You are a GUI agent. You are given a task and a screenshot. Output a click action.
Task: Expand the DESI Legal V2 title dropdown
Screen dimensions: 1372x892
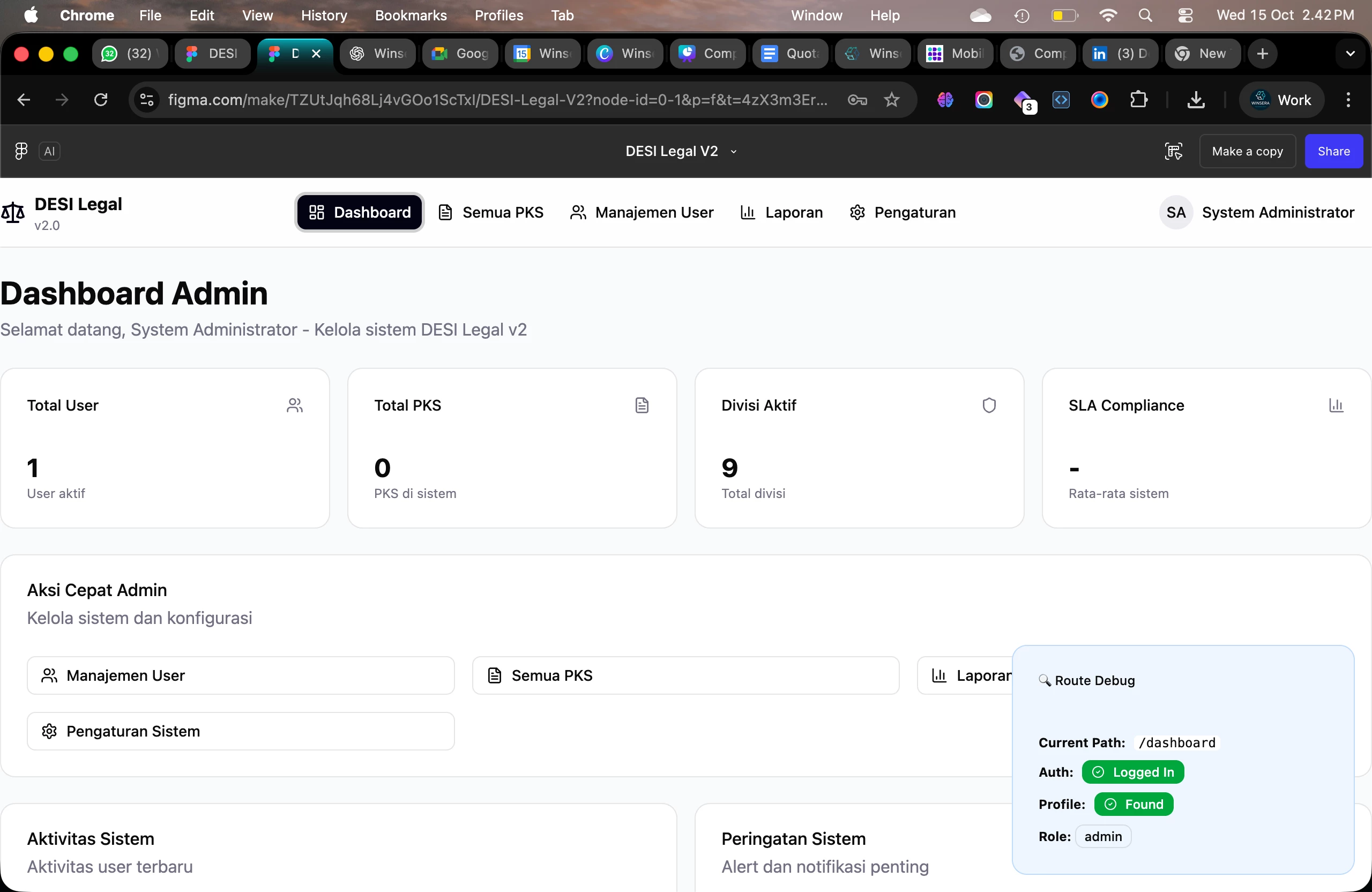tap(733, 152)
